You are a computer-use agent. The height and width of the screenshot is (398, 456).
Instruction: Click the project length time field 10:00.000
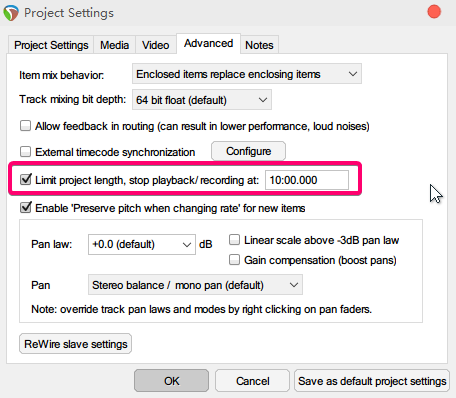pos(307,180)
